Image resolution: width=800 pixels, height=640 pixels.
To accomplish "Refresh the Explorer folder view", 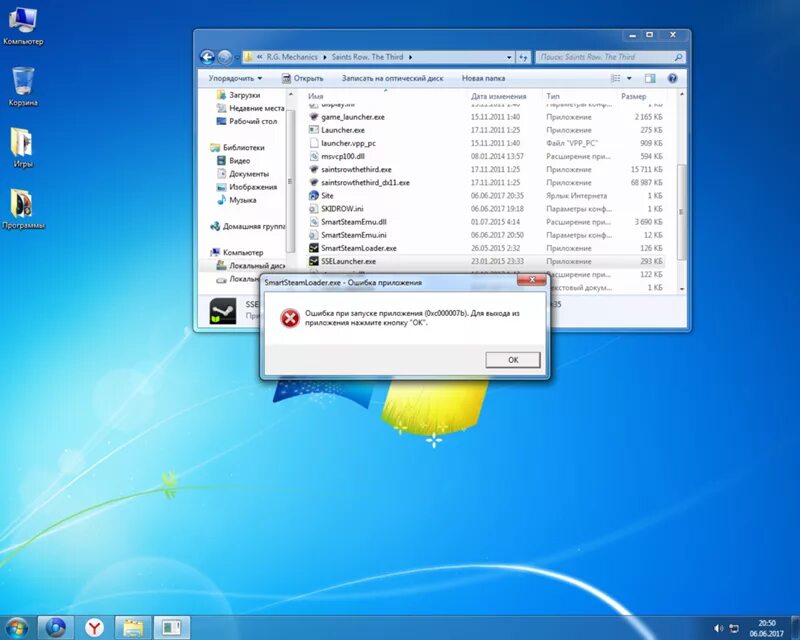I will 523,57.
